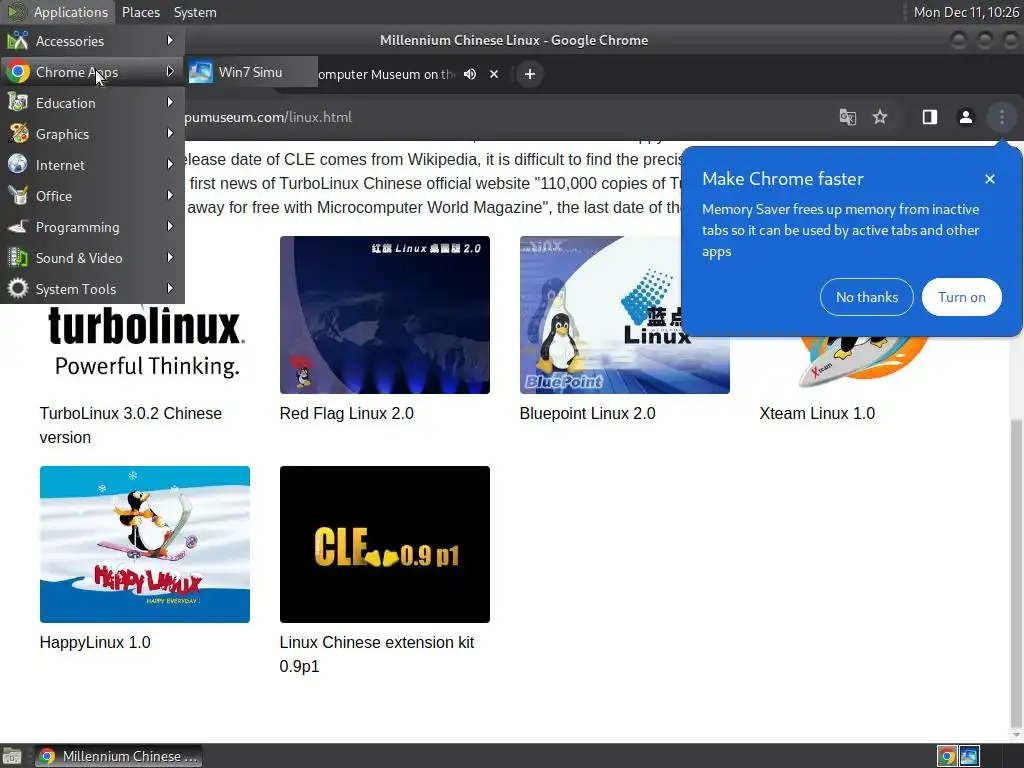Click the System Tools gear icon

(18, 289)
